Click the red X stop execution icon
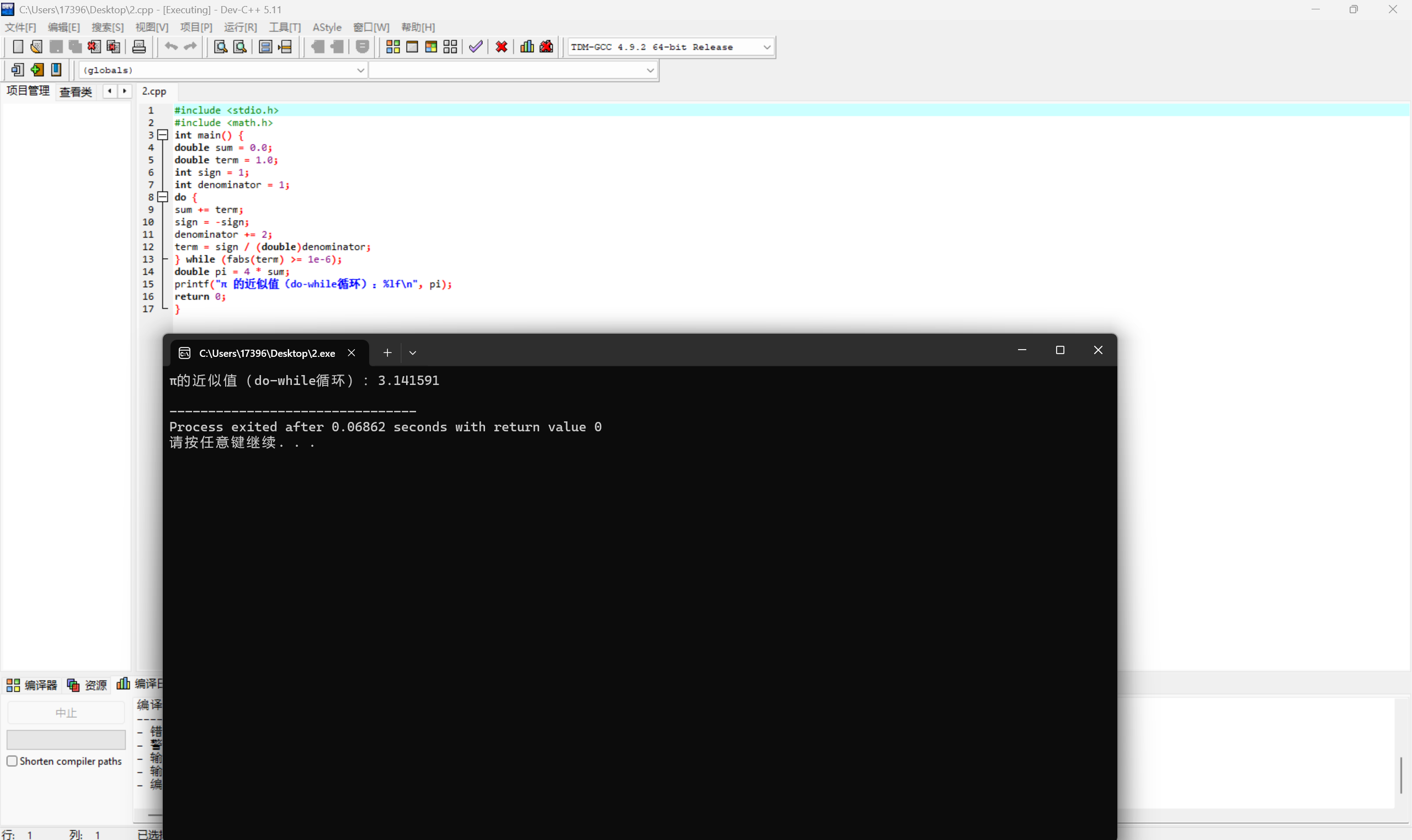 (501, 47)
